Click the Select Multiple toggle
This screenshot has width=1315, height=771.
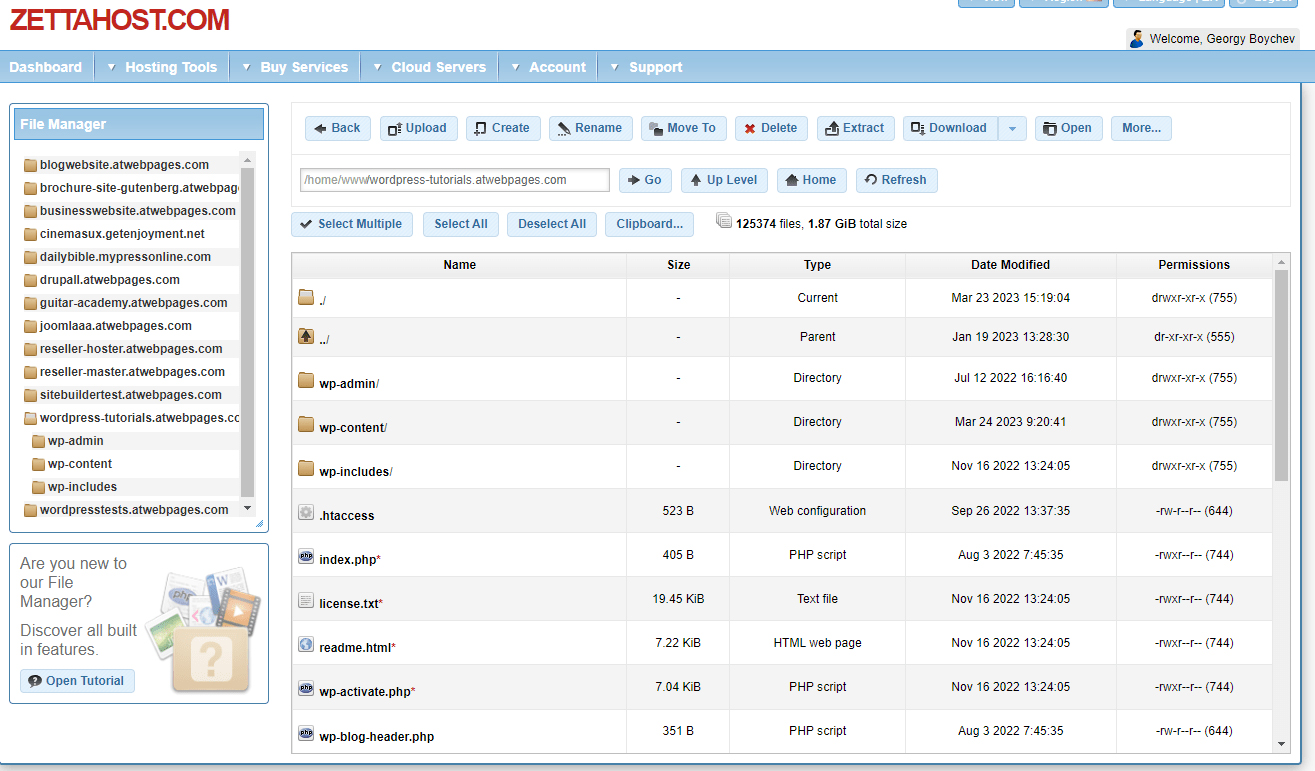352,224
